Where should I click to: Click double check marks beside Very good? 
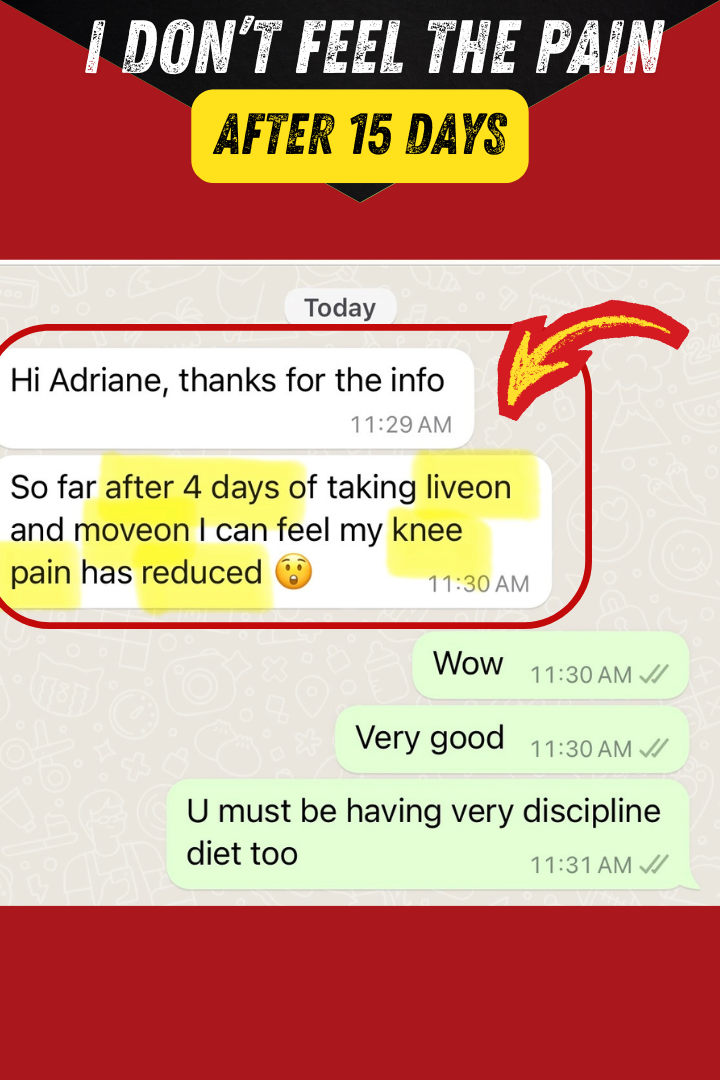(654, 748)
